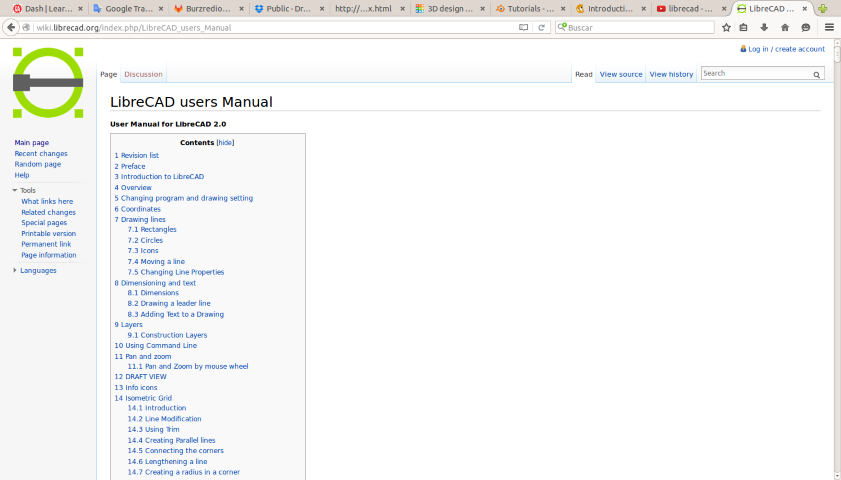The height and width of the screenshot is (480, 841).
Task: Open the Permanent link
Action: point(46,244)
